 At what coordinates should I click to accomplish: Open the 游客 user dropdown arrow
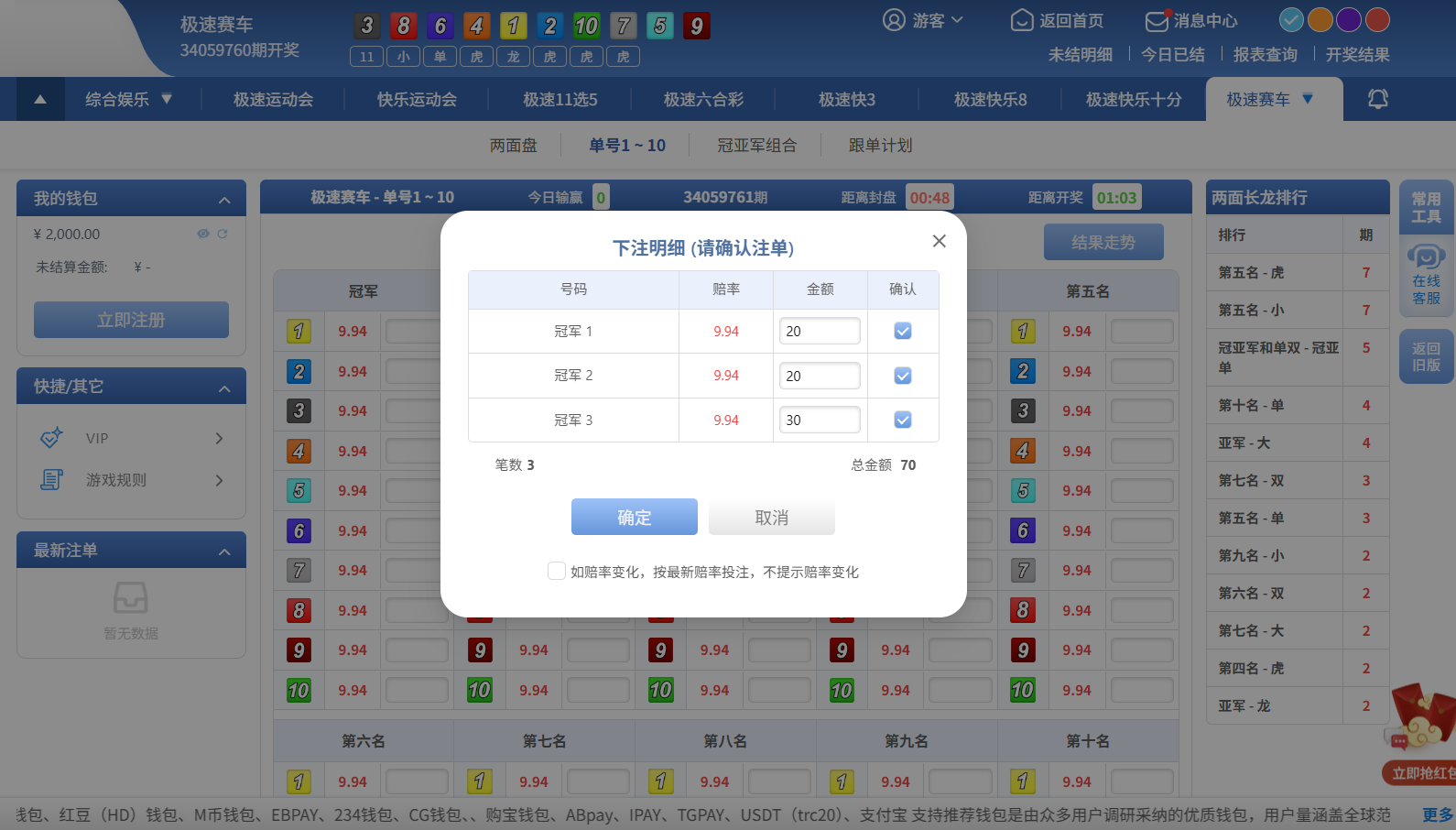point(957,19)
